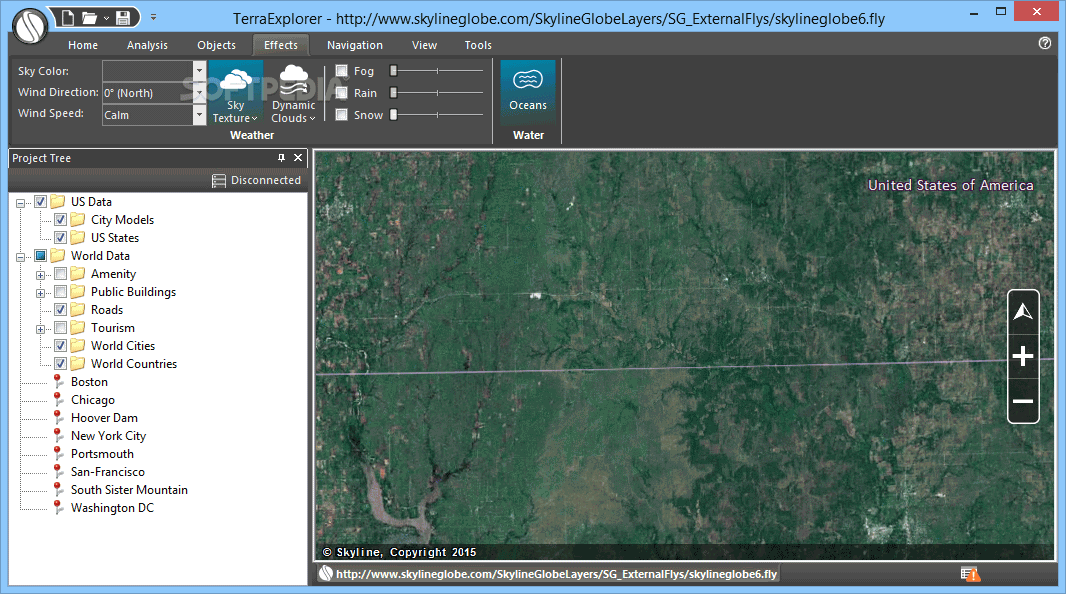Check the Amenity layer checkbox
Screen dimensions: 1066x594
point(61,274)
